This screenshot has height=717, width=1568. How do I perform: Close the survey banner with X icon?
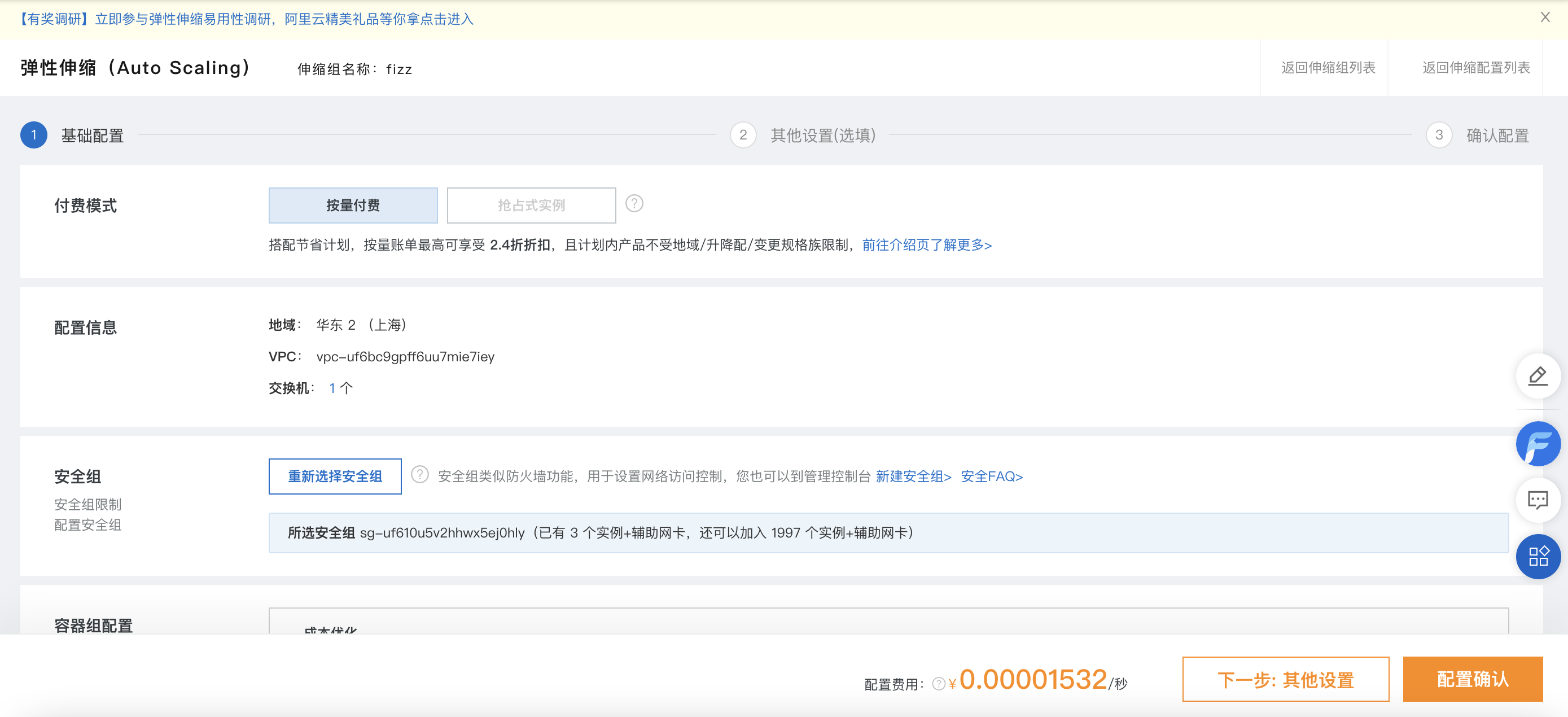(x=1545, y=17)
